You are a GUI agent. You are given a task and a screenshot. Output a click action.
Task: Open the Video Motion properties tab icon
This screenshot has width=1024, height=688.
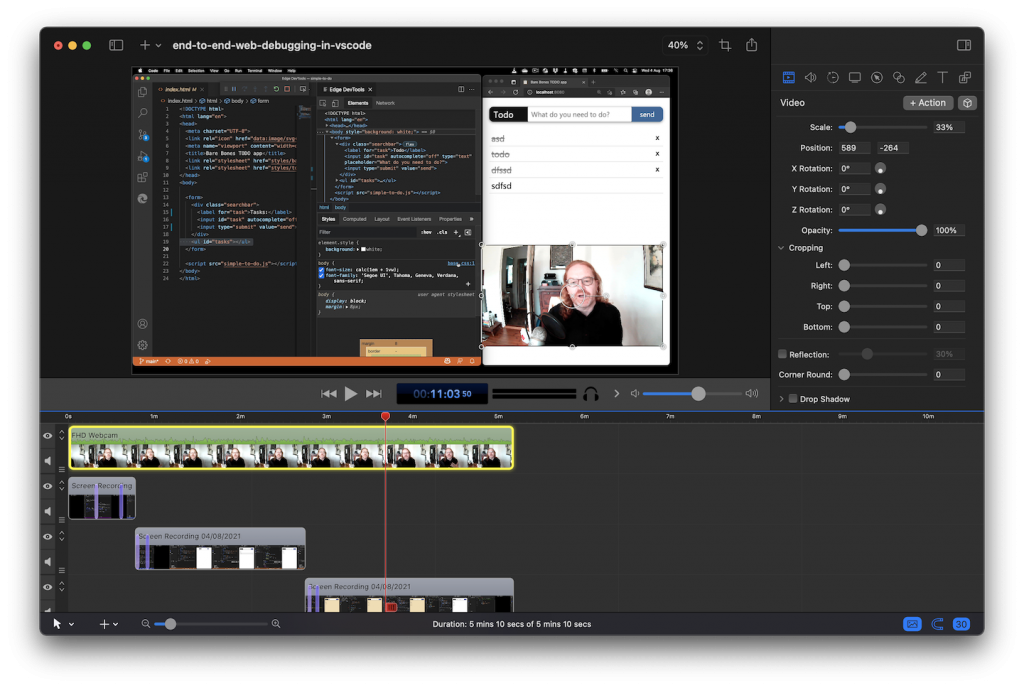coord(833,78)
